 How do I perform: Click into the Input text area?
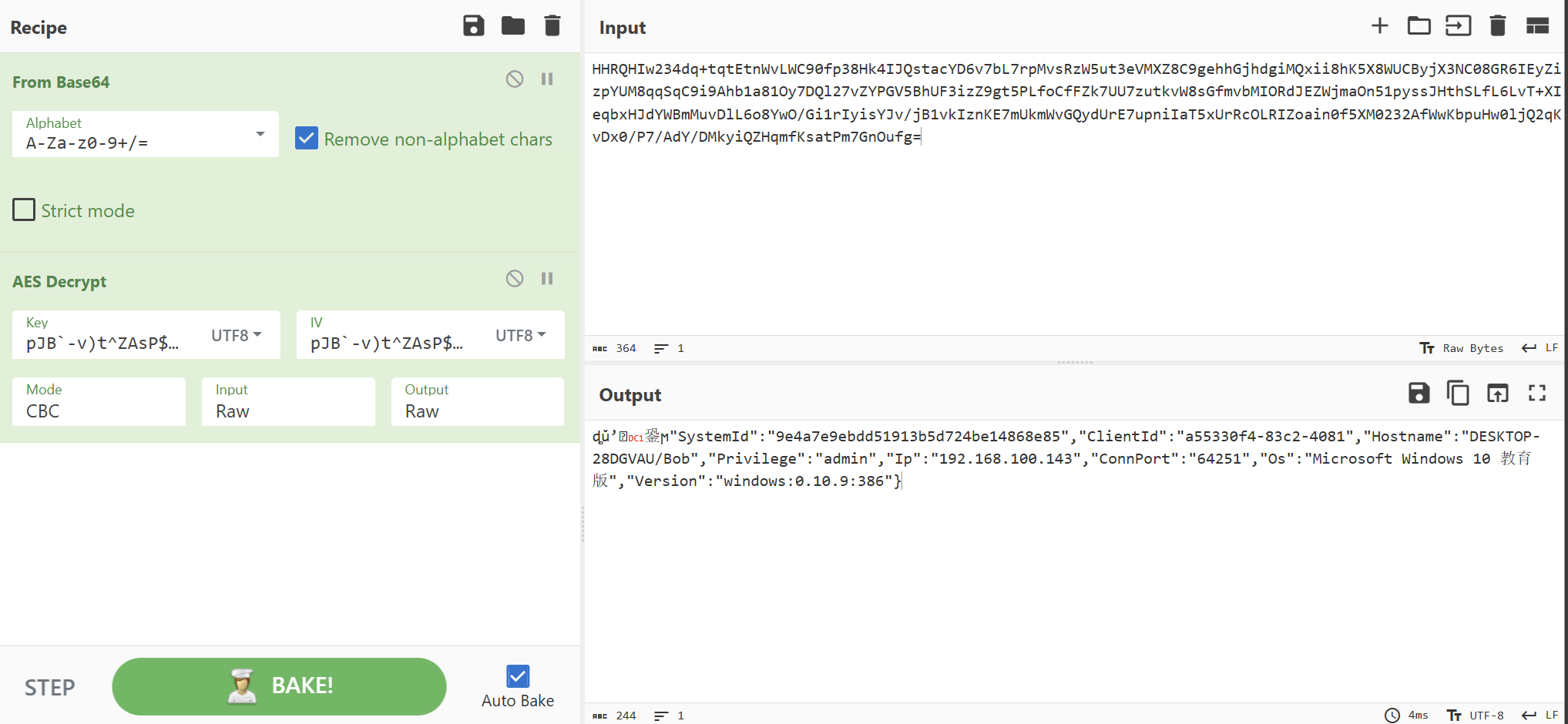[x=1076, y=196]
